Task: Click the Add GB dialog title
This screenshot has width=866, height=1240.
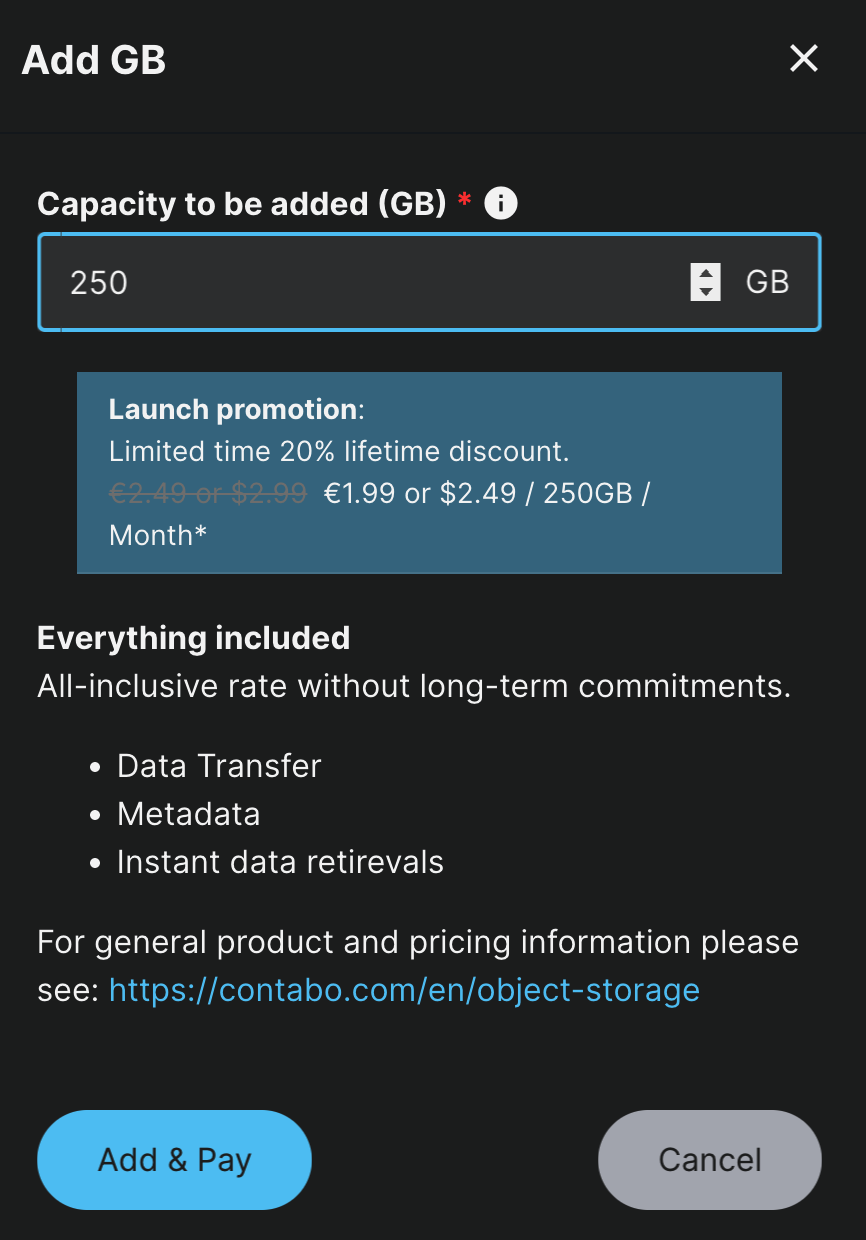Action: [94, 60]
